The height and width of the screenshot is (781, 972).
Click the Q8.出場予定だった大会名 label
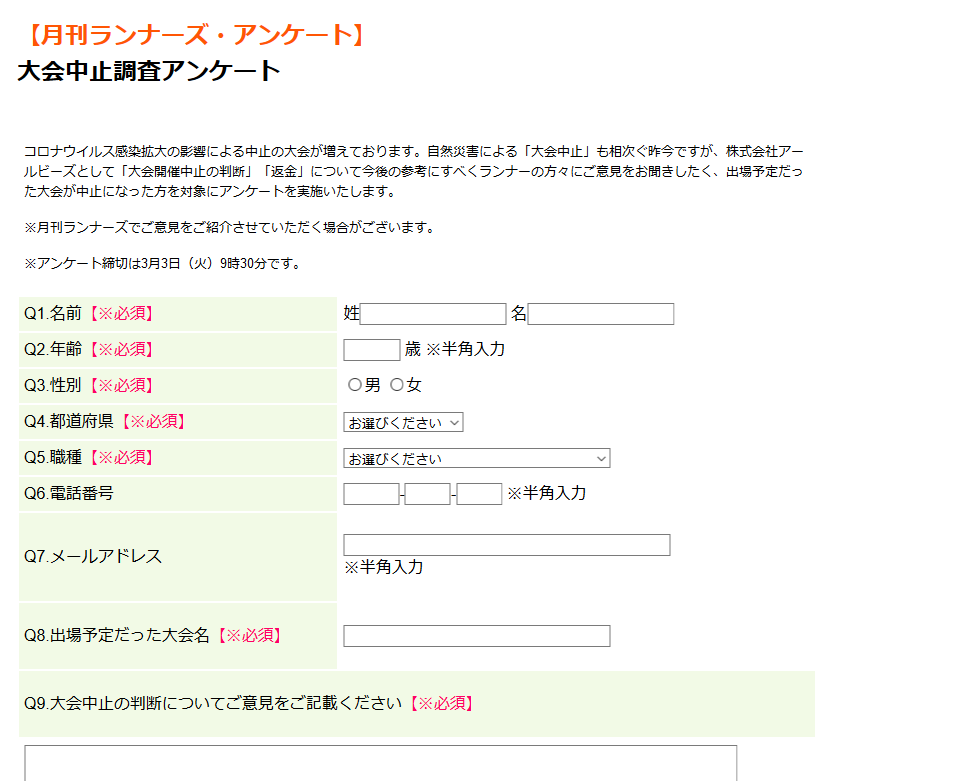(x=117, y=635)
